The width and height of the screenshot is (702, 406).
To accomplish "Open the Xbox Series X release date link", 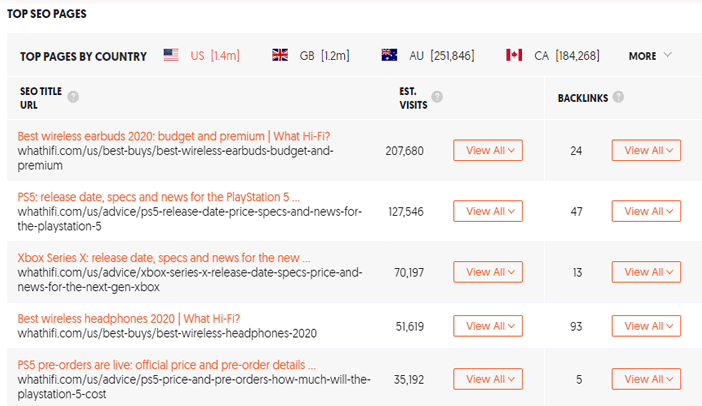I will [x=164, y=258].
